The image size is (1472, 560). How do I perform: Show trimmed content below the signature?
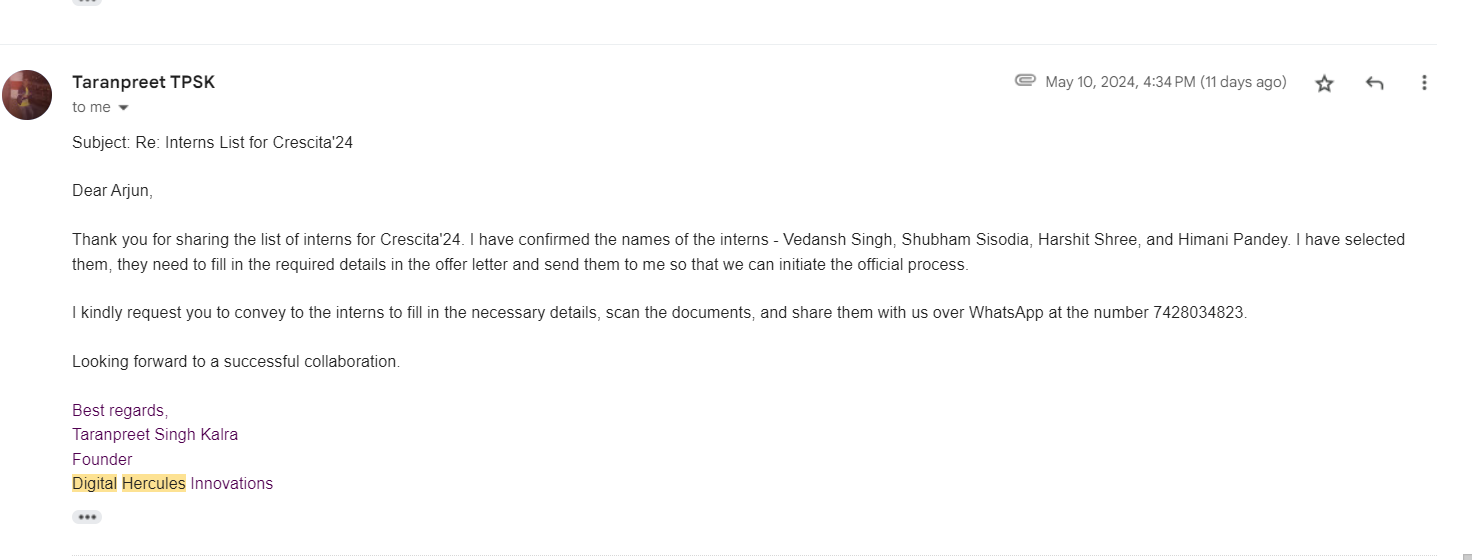pos(87,517)
